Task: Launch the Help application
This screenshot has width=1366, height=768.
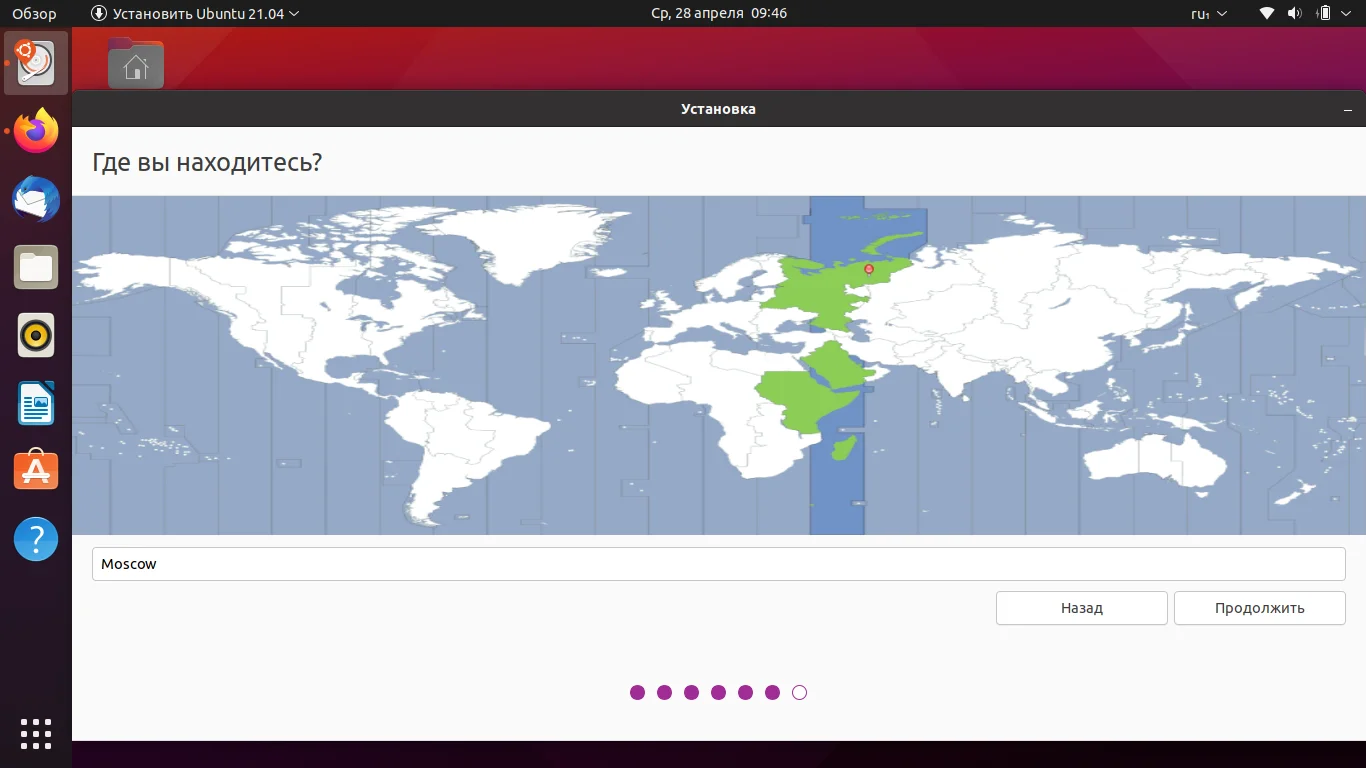Action: point(35,538)
